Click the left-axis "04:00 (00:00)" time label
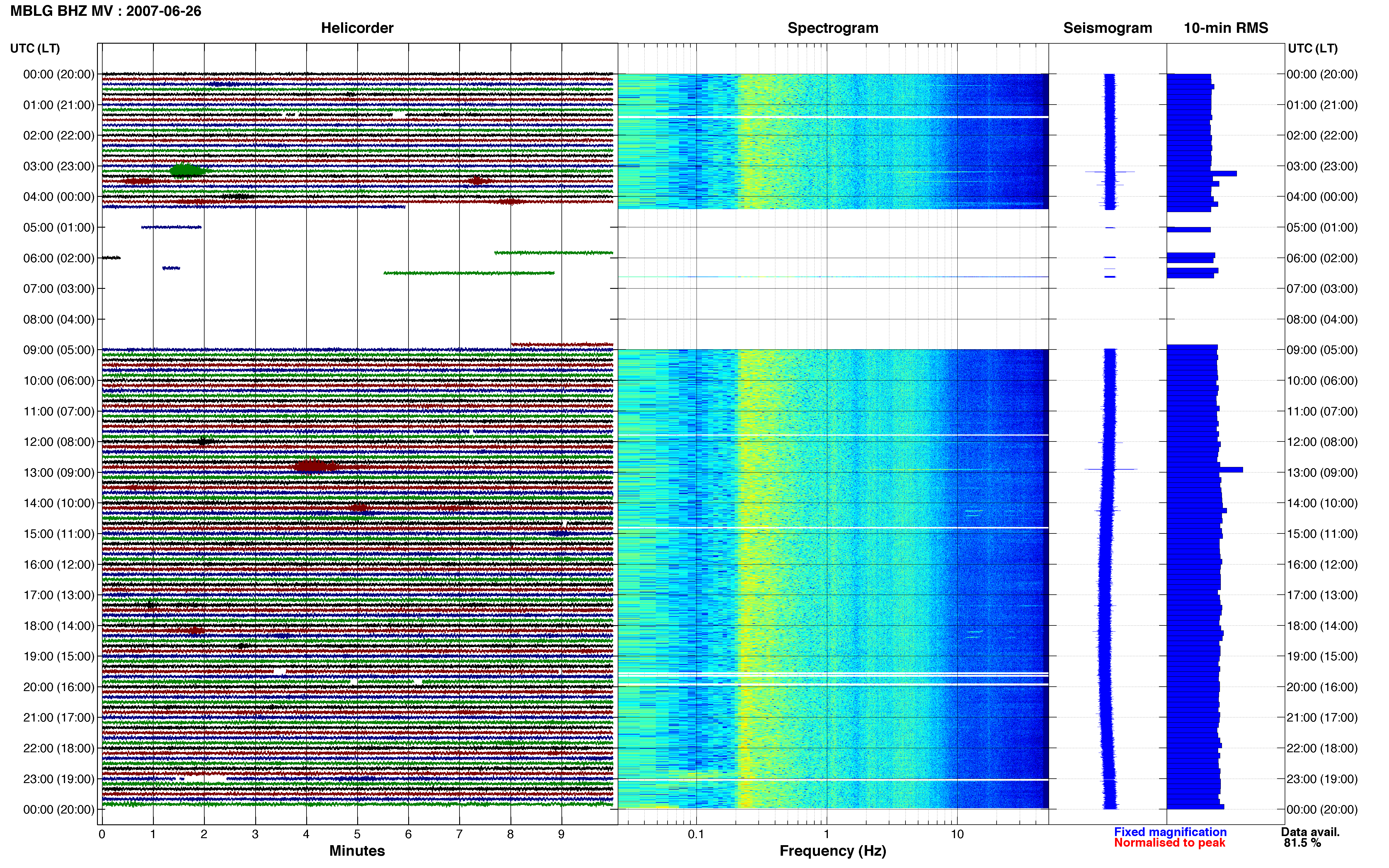 click(59, 197)
